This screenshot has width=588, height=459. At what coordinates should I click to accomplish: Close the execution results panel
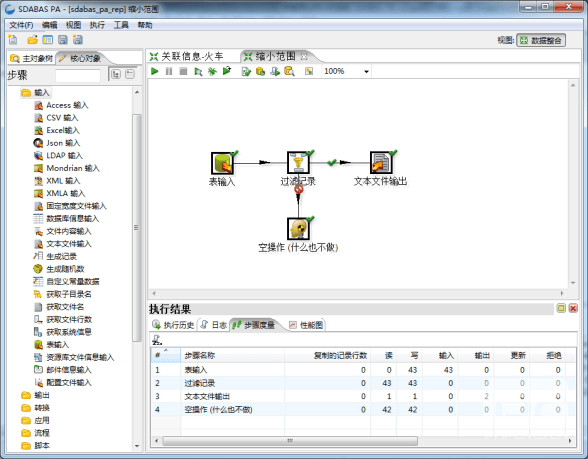pyautogui.click(x=573, y=308)
